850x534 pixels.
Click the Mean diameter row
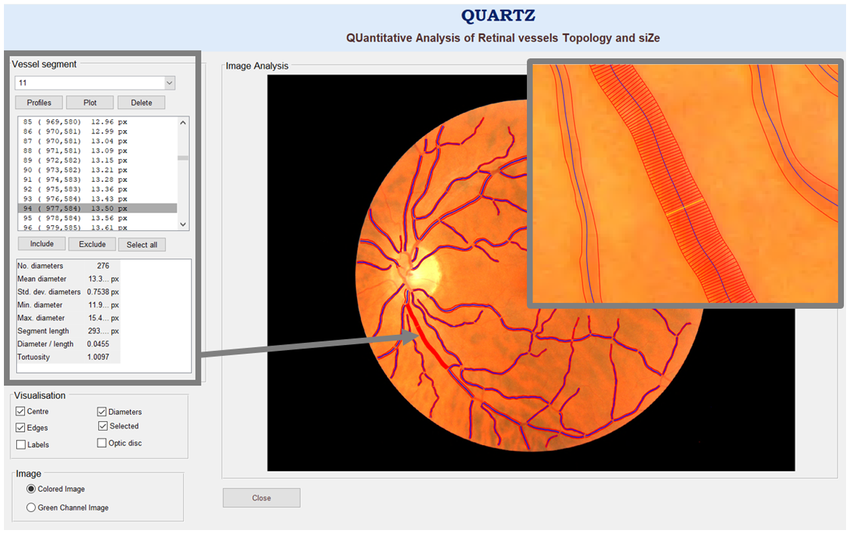point(68,279)
